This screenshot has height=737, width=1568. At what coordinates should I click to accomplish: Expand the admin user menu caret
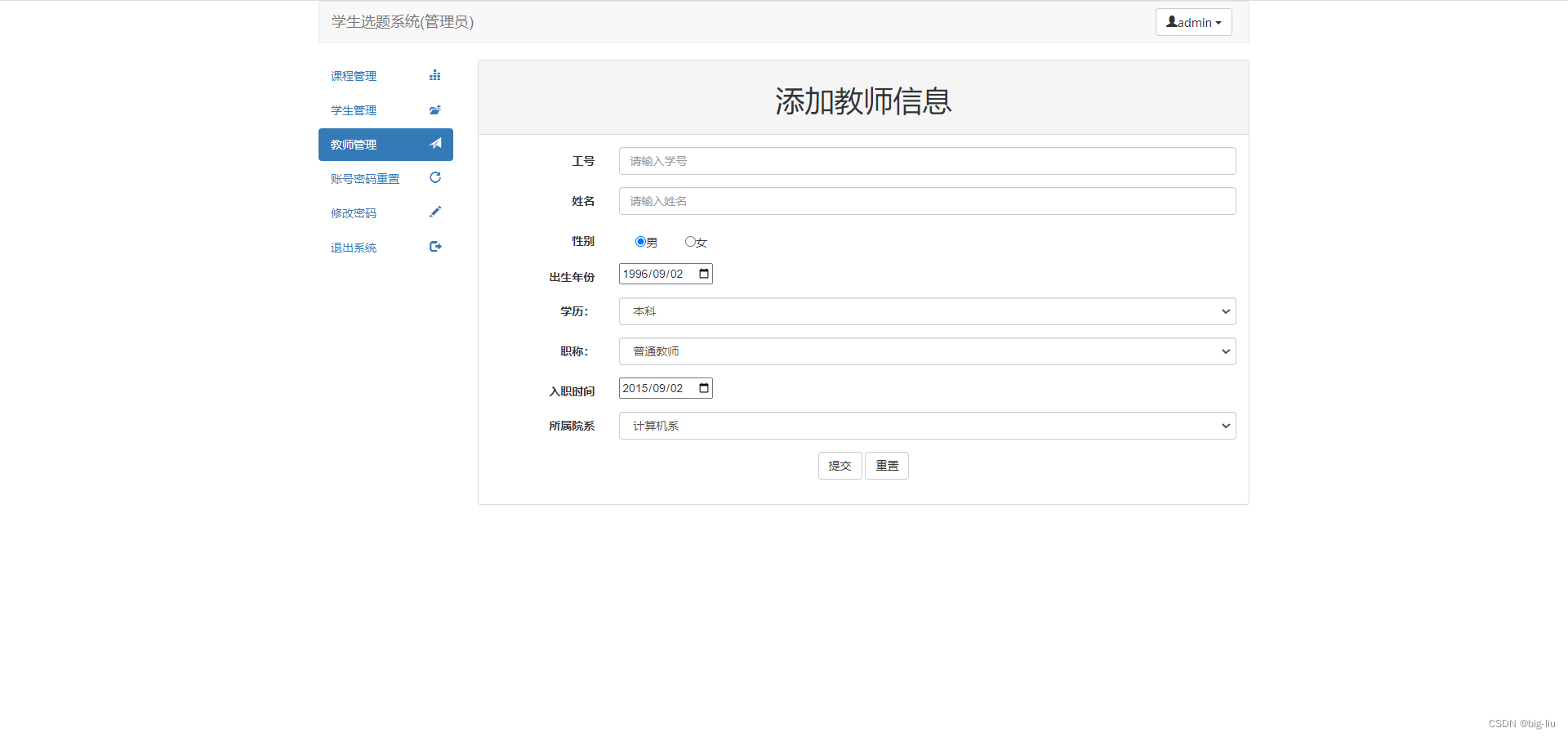click(x=1218, y=23)
